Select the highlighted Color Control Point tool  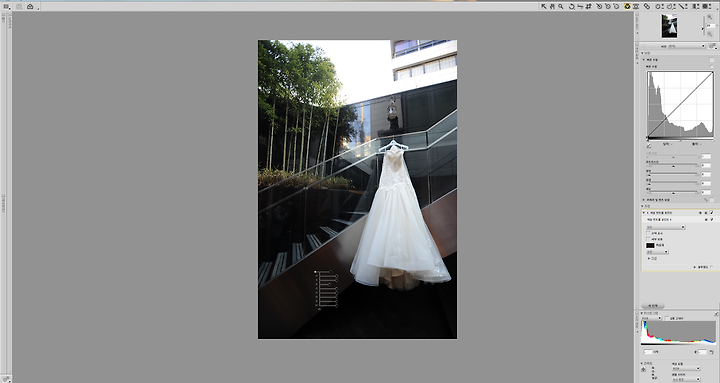coord(627,6)
